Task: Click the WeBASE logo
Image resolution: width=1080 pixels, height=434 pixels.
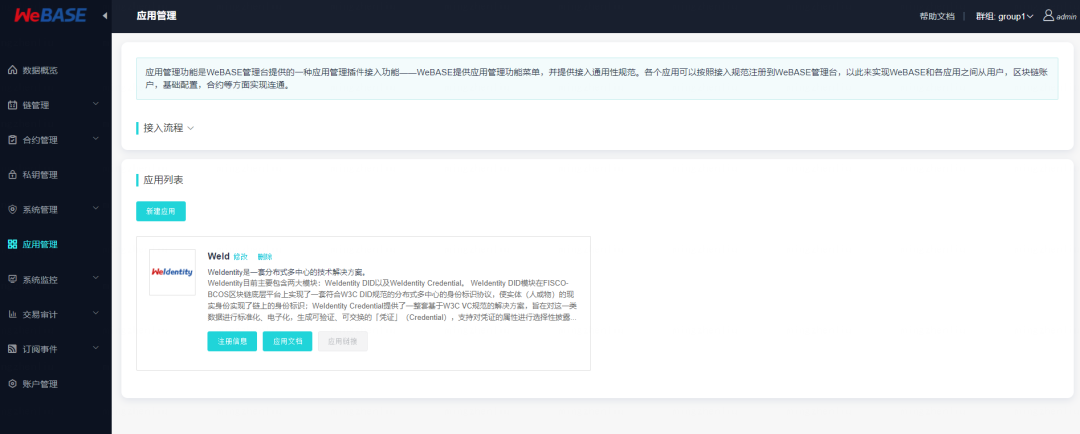Action: (x=50, y=15)
